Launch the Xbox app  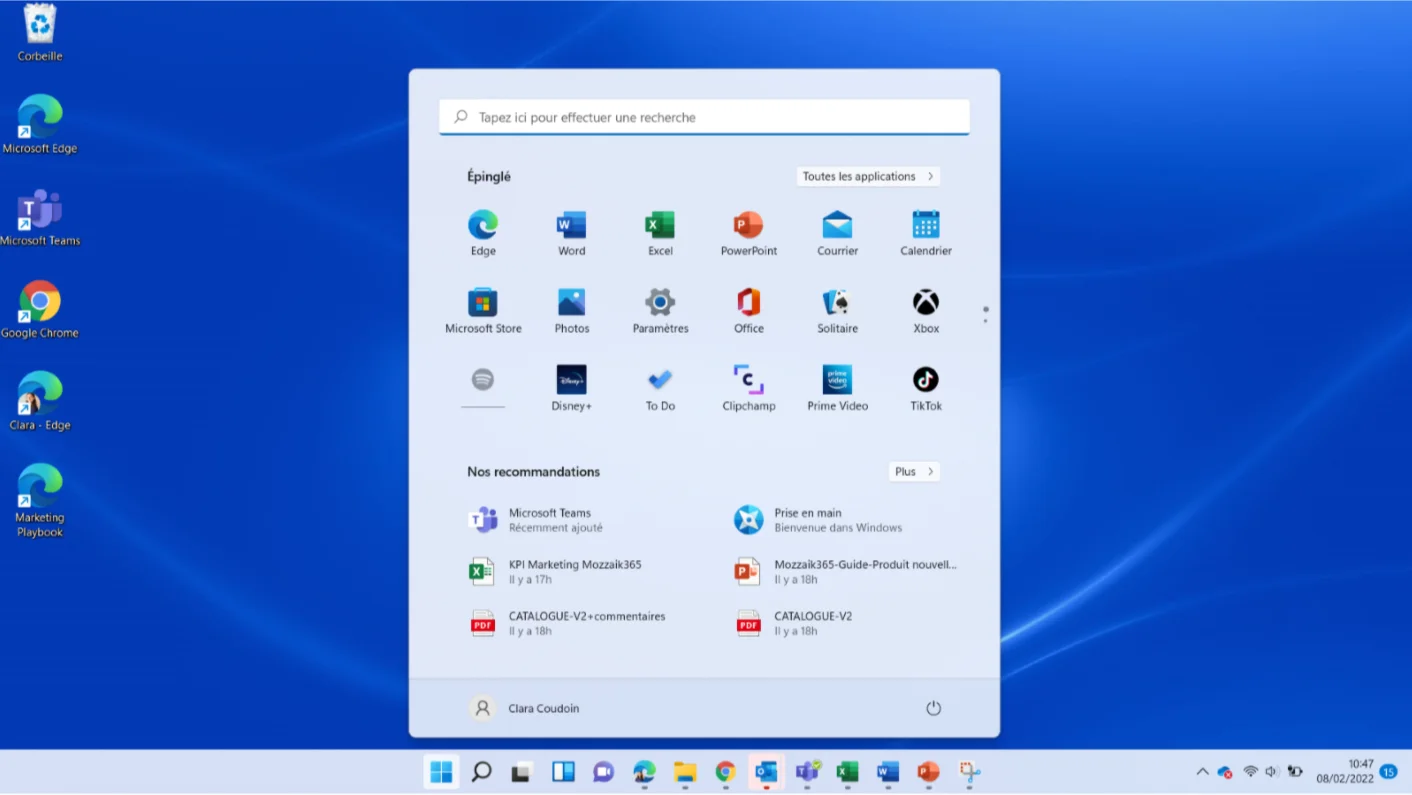(x=926, y=311)
